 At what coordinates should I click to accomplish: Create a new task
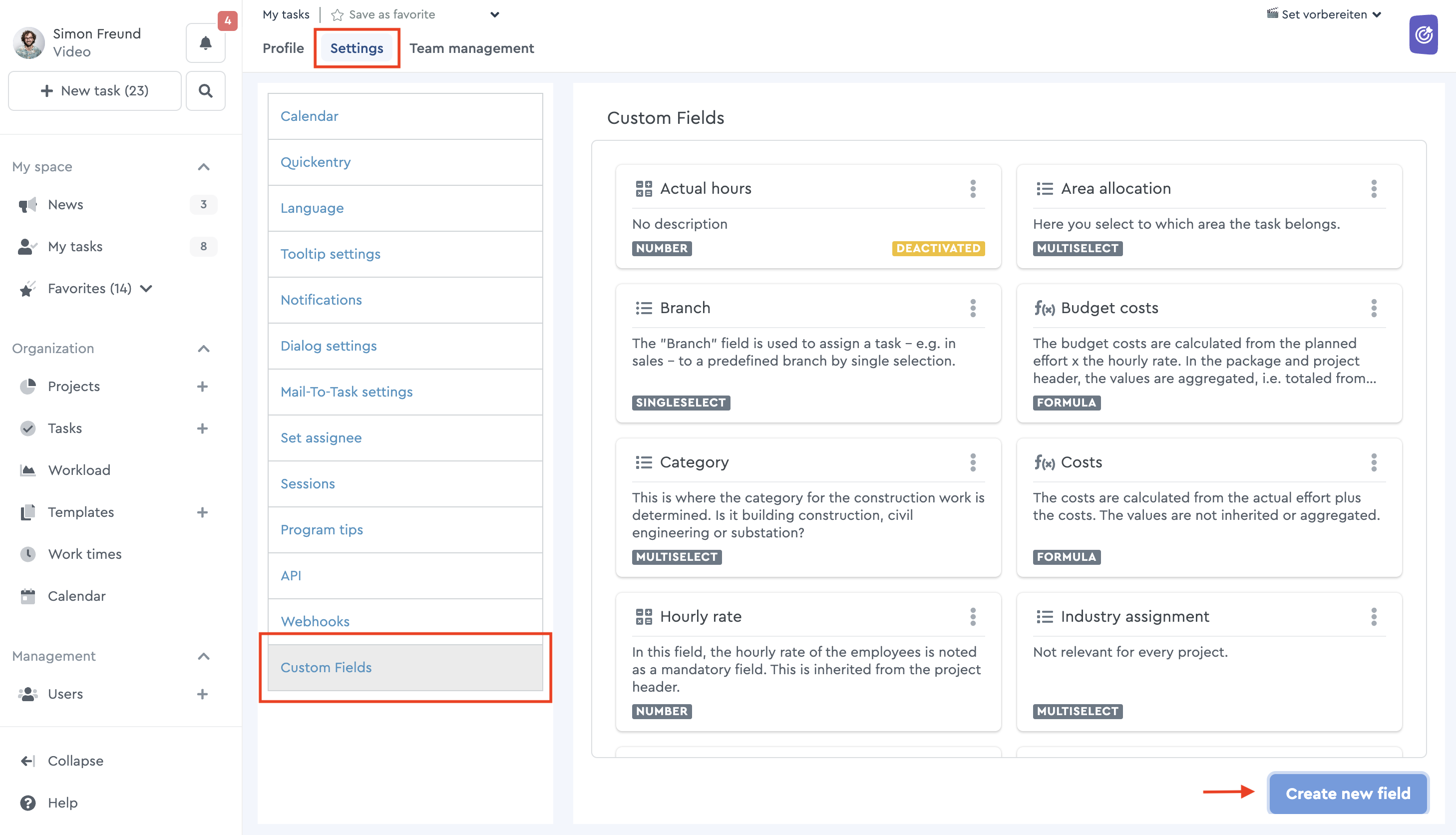tap(94, 90)
